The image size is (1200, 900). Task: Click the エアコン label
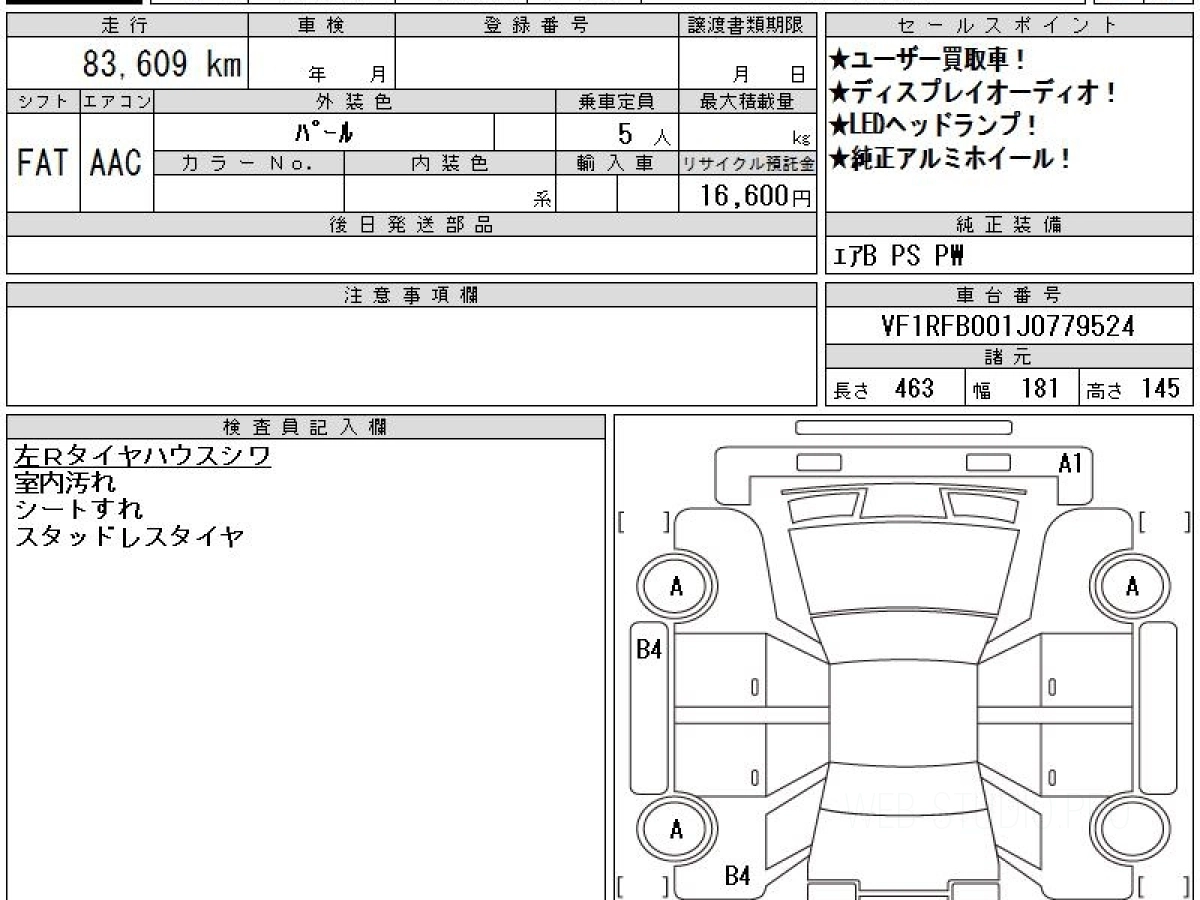point(117,101)
